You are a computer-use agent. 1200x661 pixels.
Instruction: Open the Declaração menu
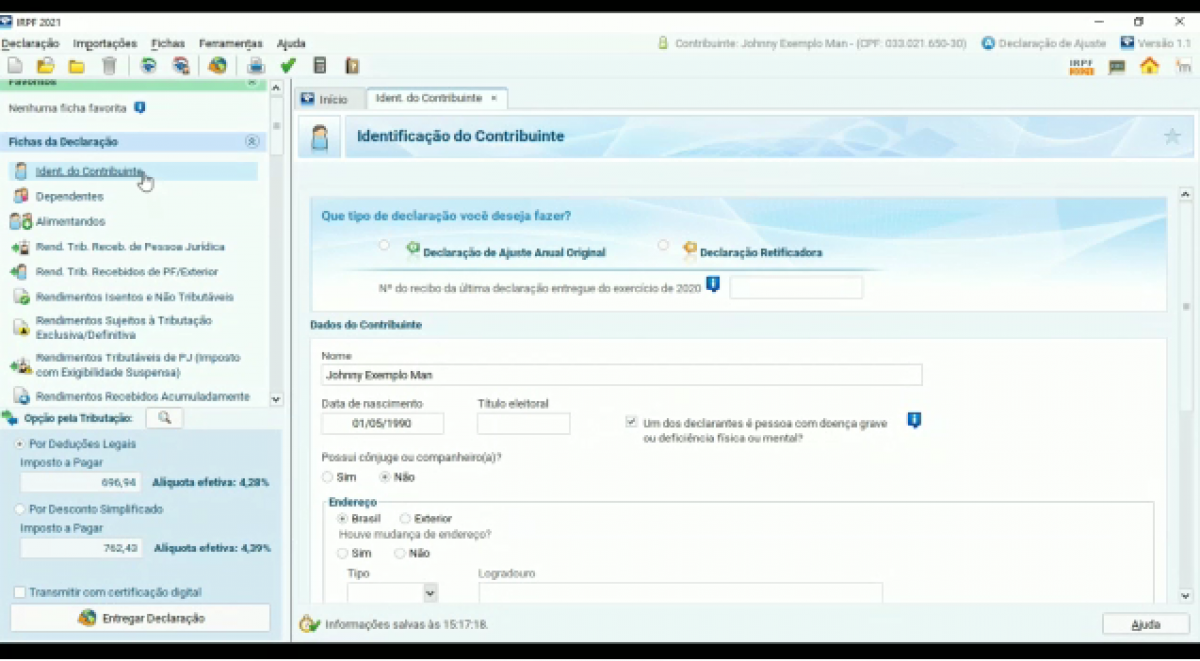pyautogui.click(x=30, y=43)
